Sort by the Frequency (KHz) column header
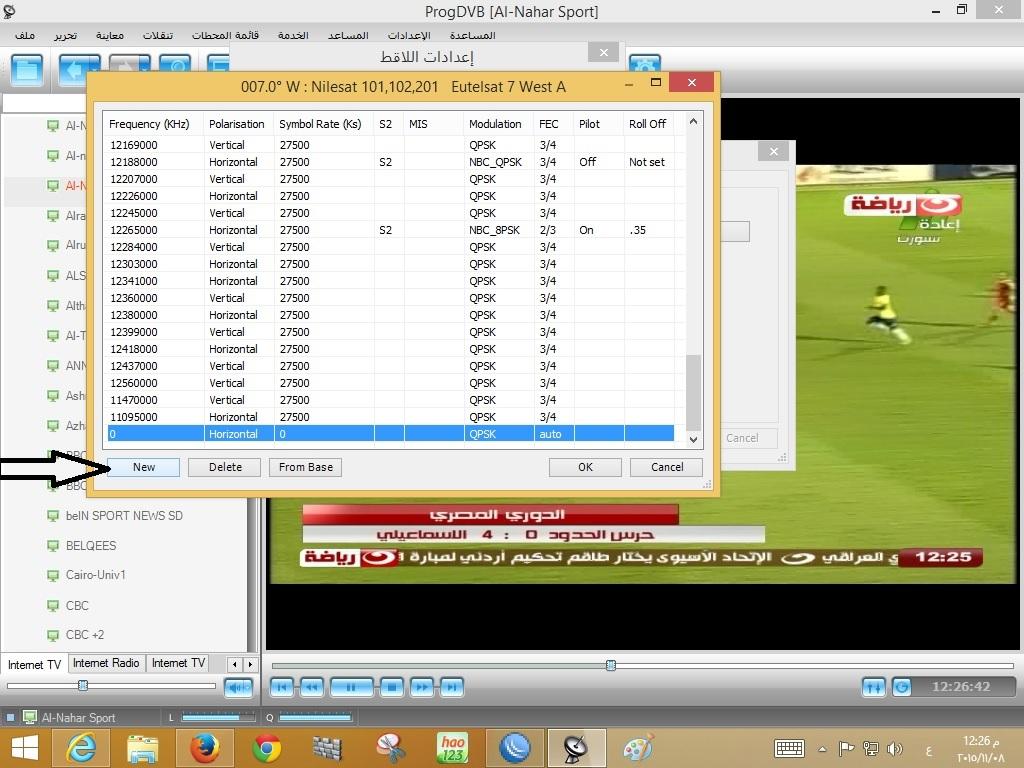 [x=149, y=124]
